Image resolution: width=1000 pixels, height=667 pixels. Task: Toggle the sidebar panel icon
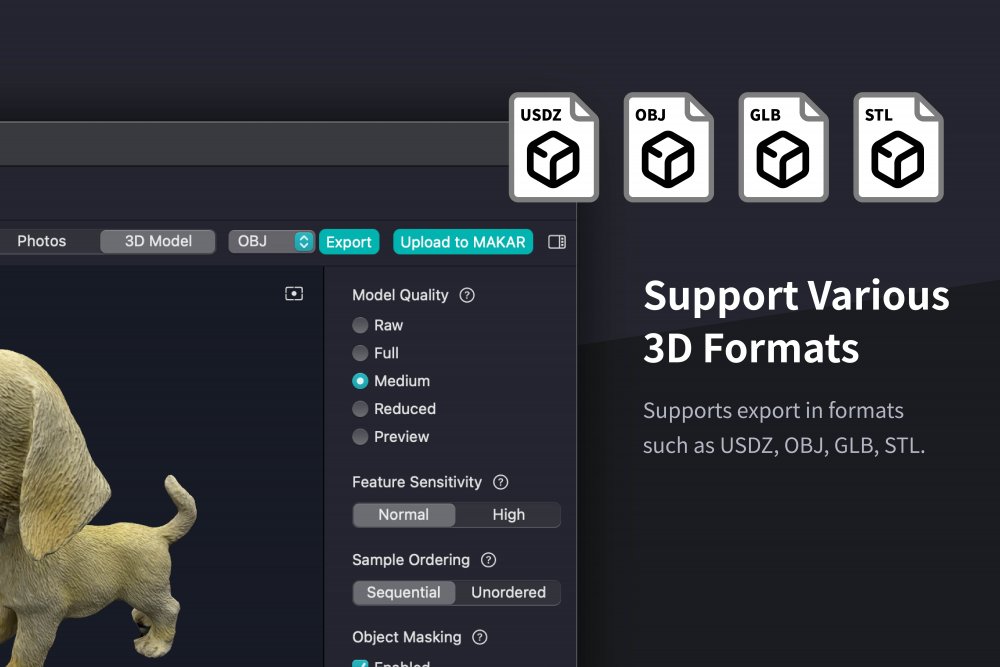pos(557,242)
